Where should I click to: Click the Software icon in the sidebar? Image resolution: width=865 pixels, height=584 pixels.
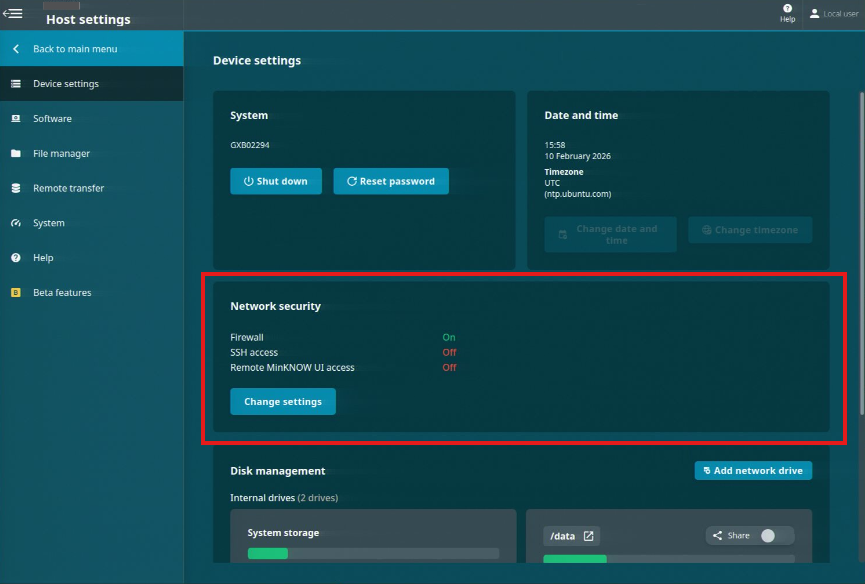pyautogui.click(x=14, y=118)
